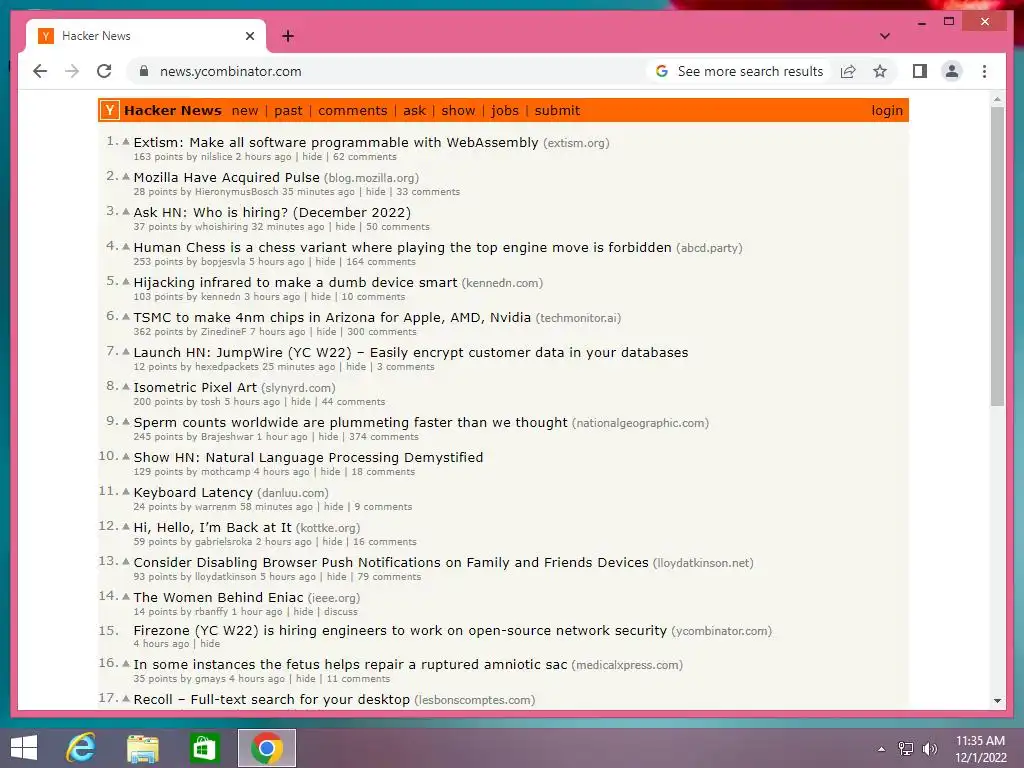Click the login link
The image size is (1024, 768).
[887, 110]
